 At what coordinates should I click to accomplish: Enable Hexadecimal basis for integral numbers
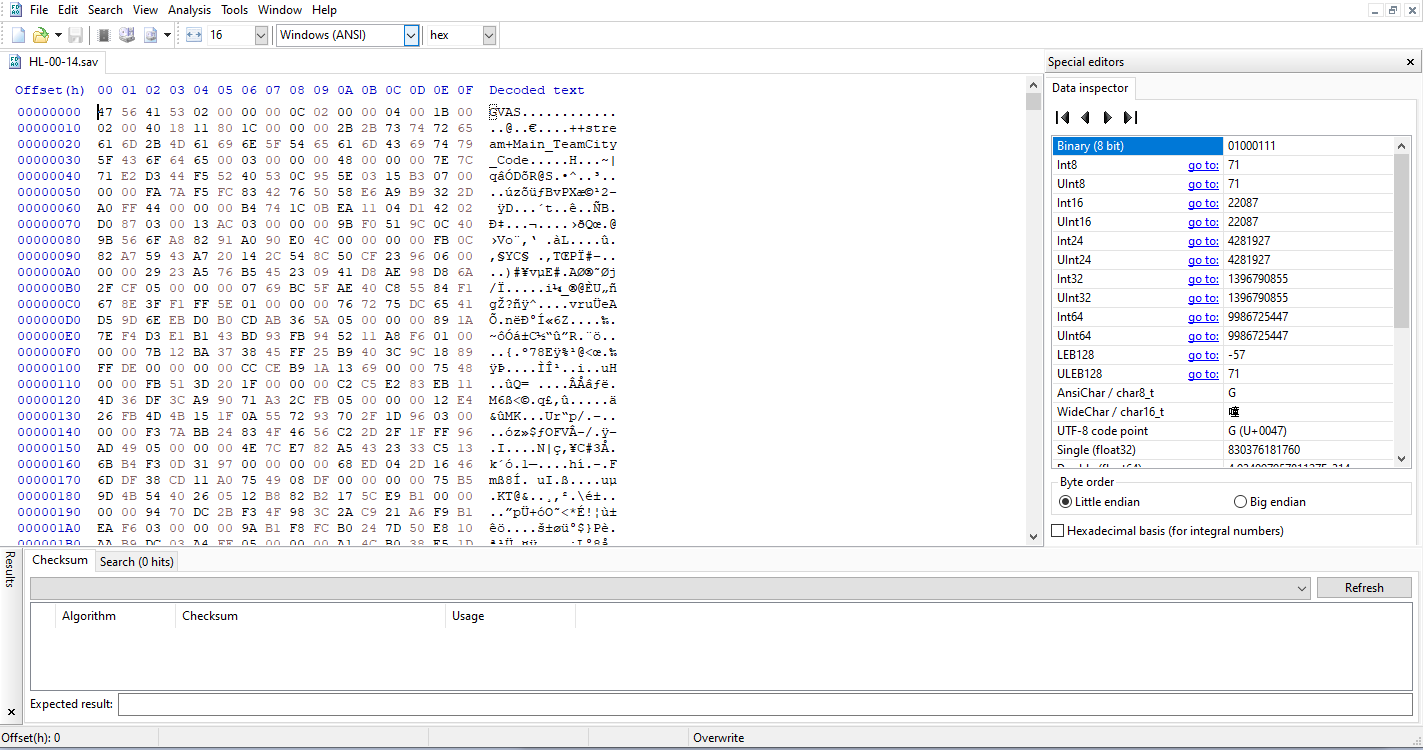pos(1168,531)
